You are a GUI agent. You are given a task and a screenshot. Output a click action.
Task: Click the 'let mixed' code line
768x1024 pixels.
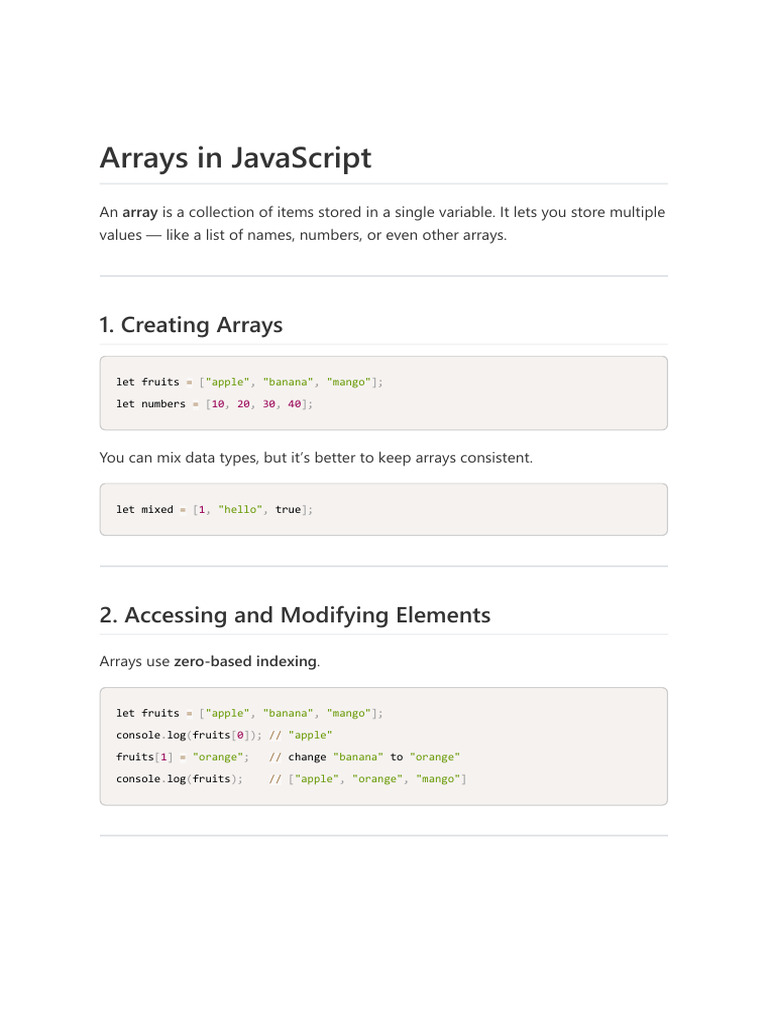214,509
